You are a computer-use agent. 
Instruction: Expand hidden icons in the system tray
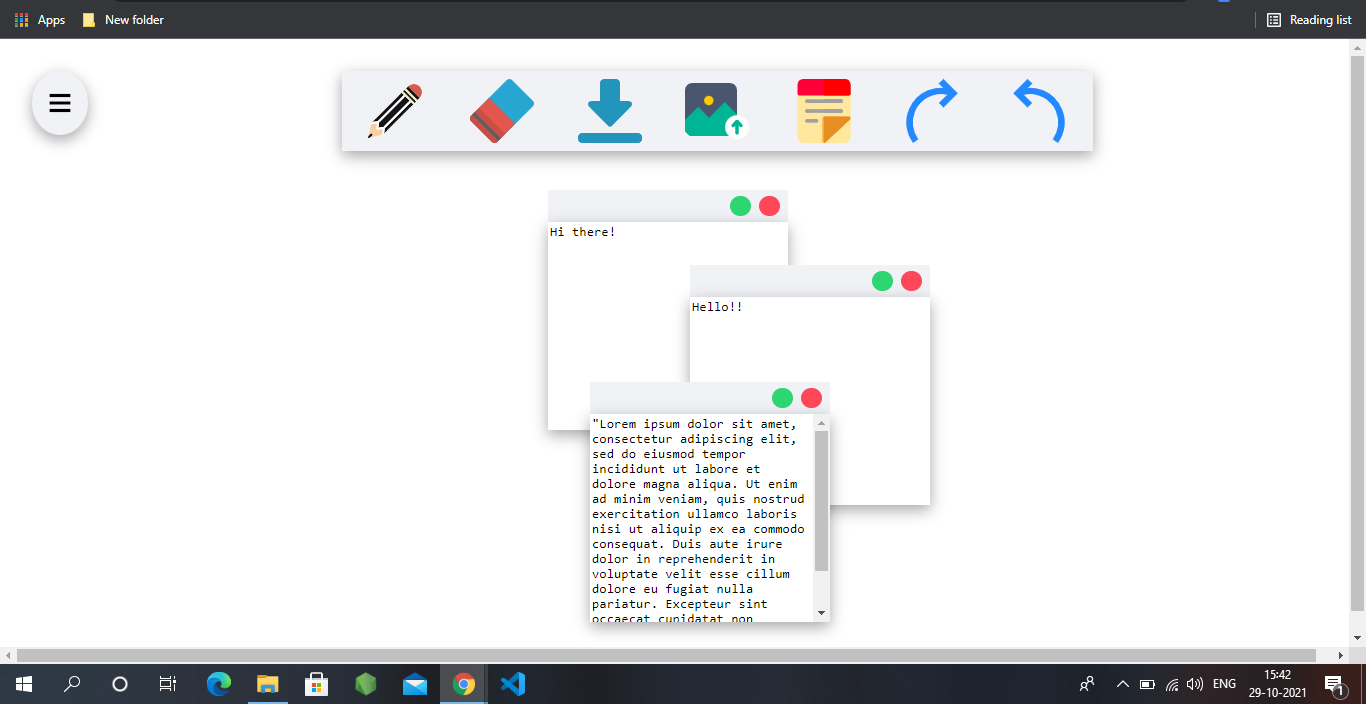(1122, 684)
